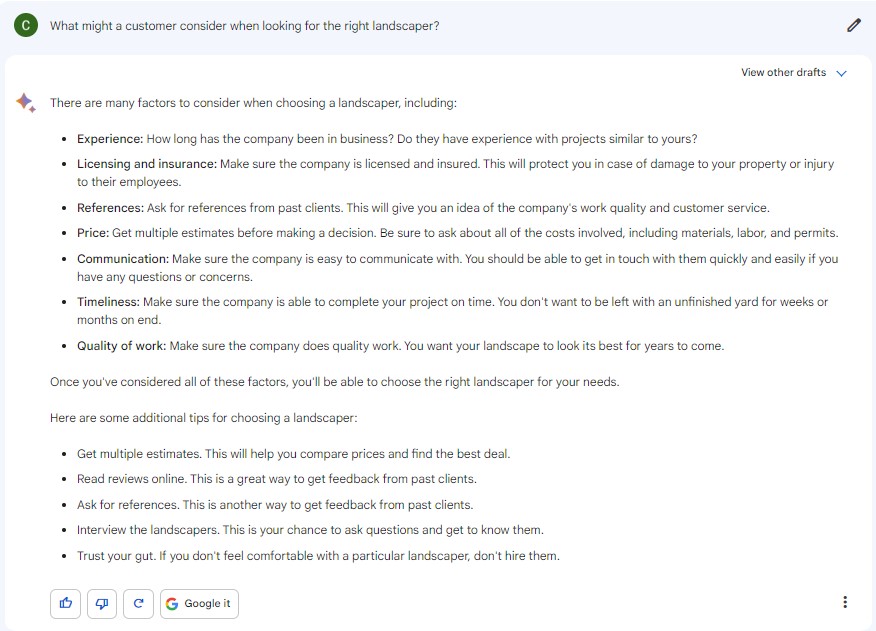Expand the View other drafts chevron
876x631 pixels.
(x=841, y=73)
